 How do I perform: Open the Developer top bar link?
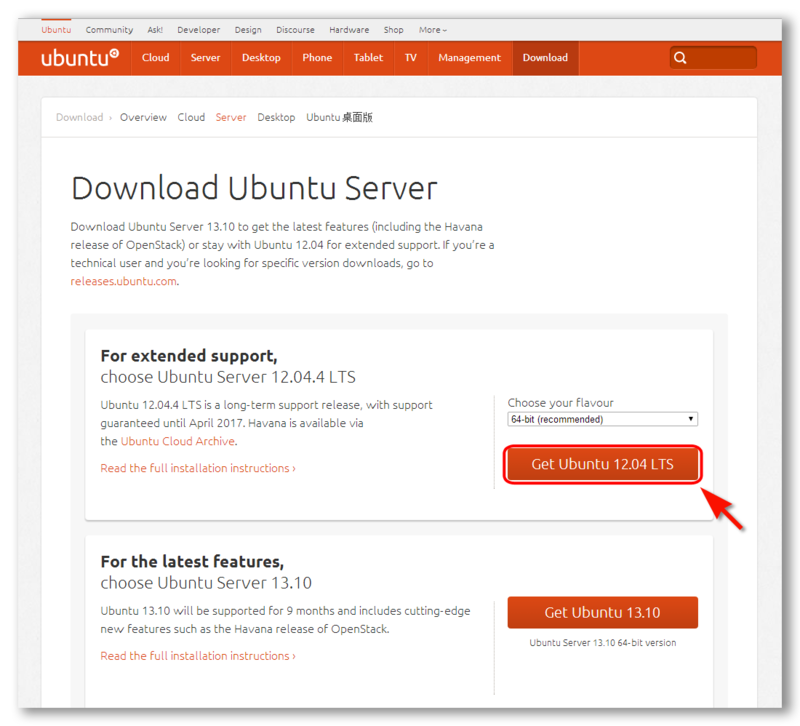click(198, 30)
